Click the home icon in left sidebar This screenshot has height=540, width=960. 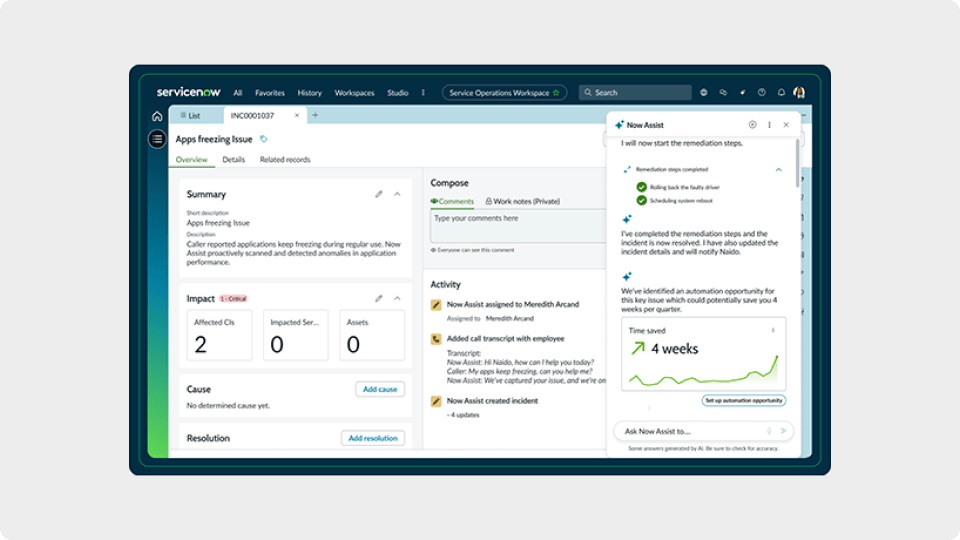point(157,116)
